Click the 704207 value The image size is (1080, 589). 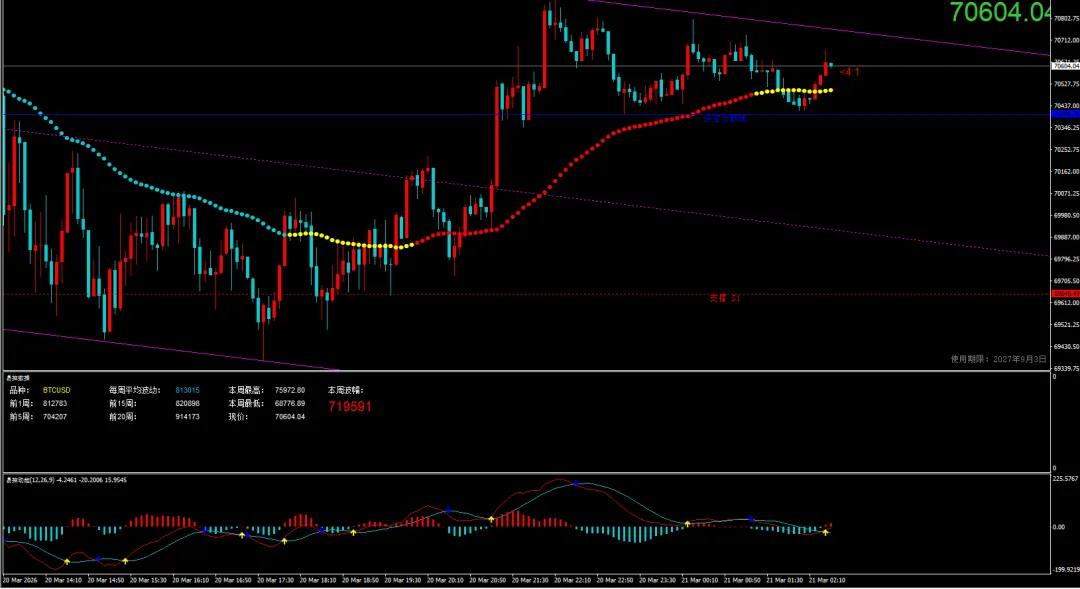[x=55, y=417]
